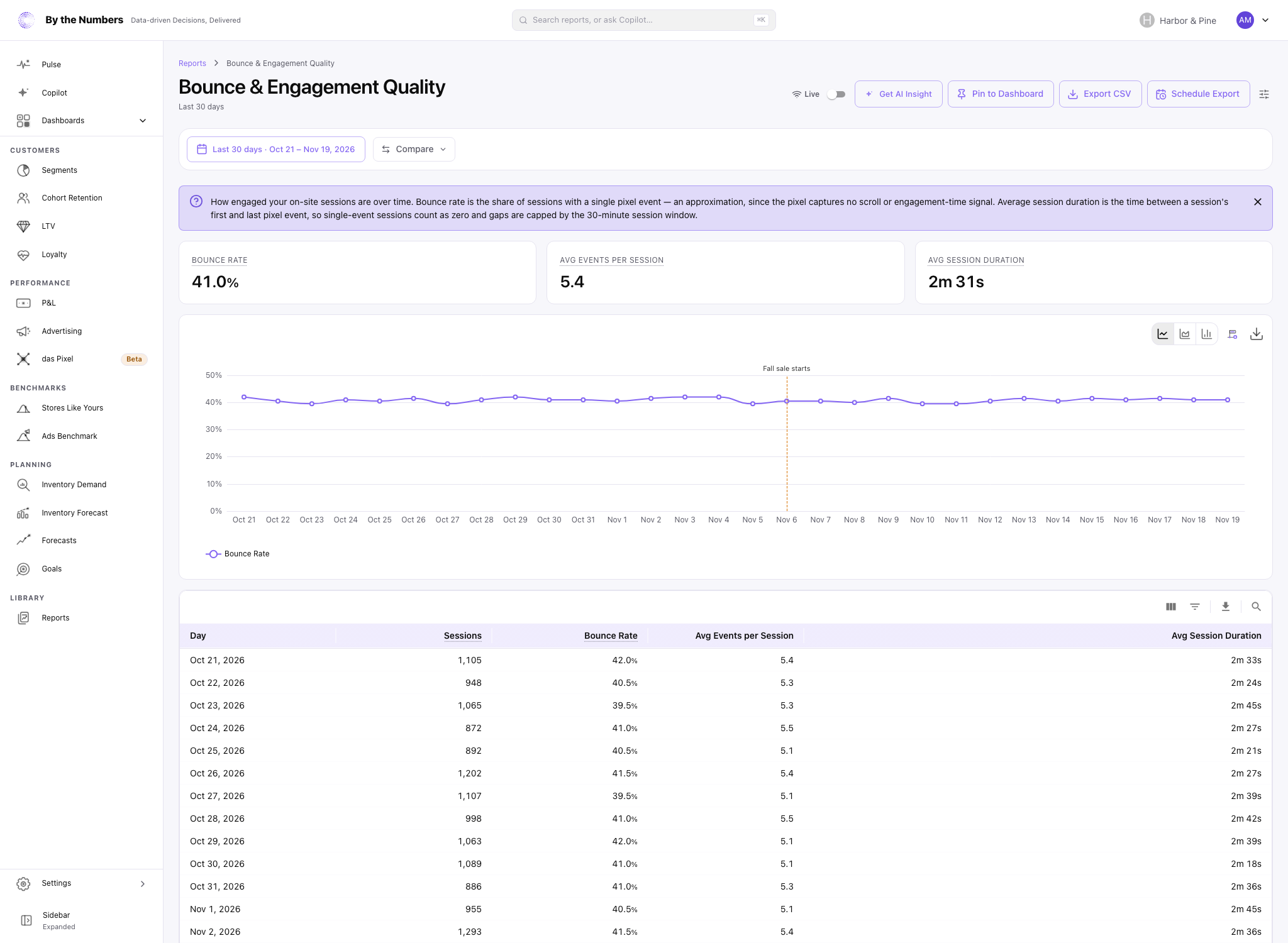The width and height of the screenshot is (1288, 943).
Task: Dismiss the info banner
Action: click(x=1258, y=202)
